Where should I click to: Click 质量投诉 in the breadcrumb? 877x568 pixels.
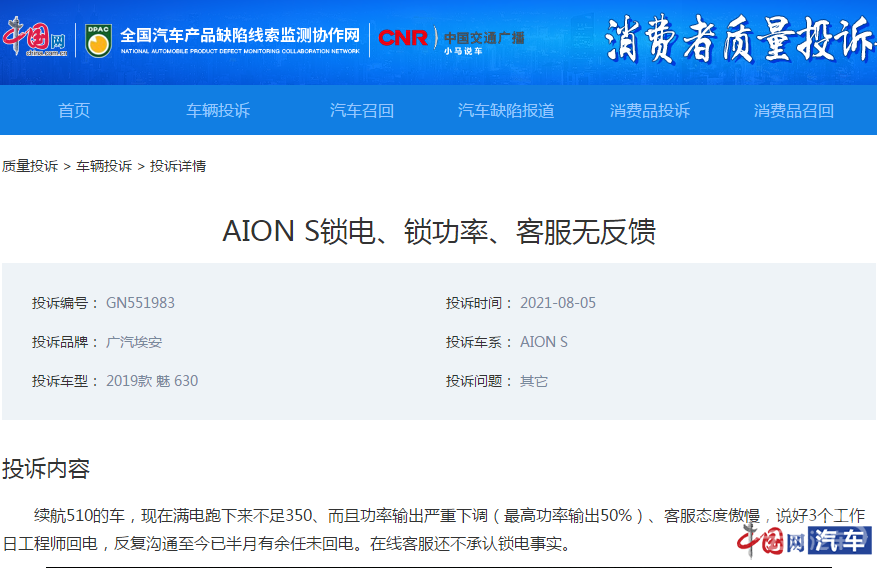30,166
